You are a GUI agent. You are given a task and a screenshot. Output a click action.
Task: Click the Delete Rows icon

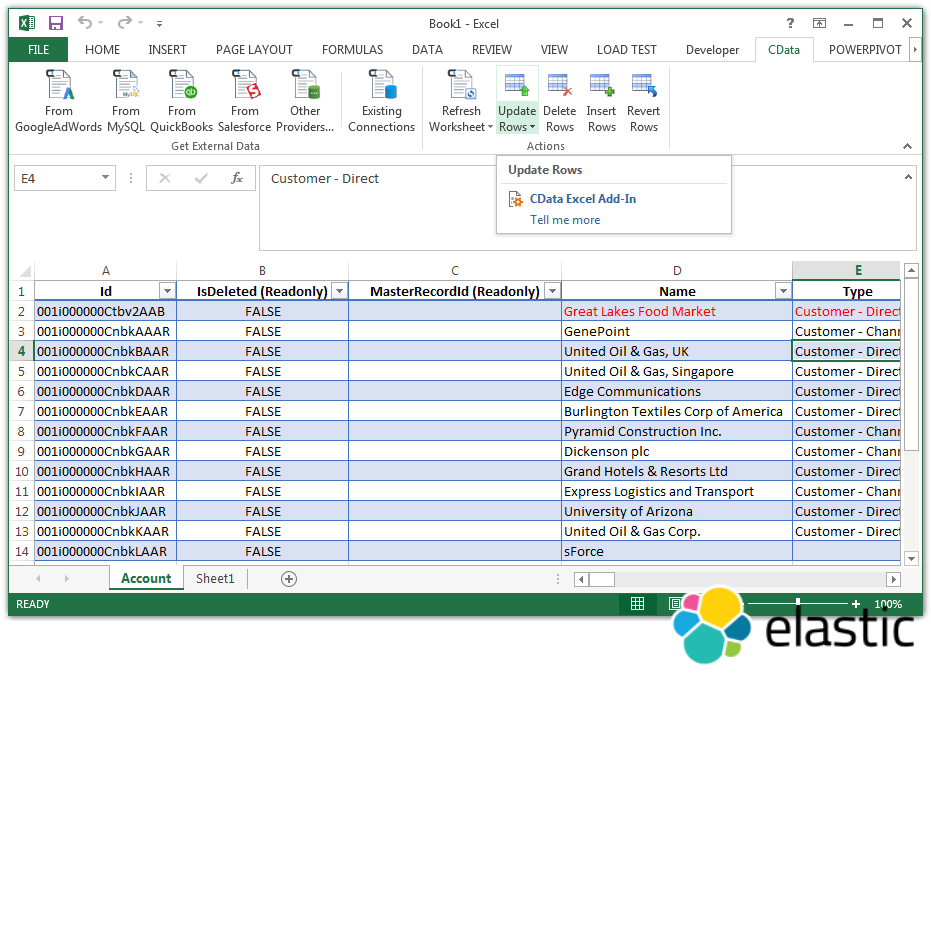[559, 84]
